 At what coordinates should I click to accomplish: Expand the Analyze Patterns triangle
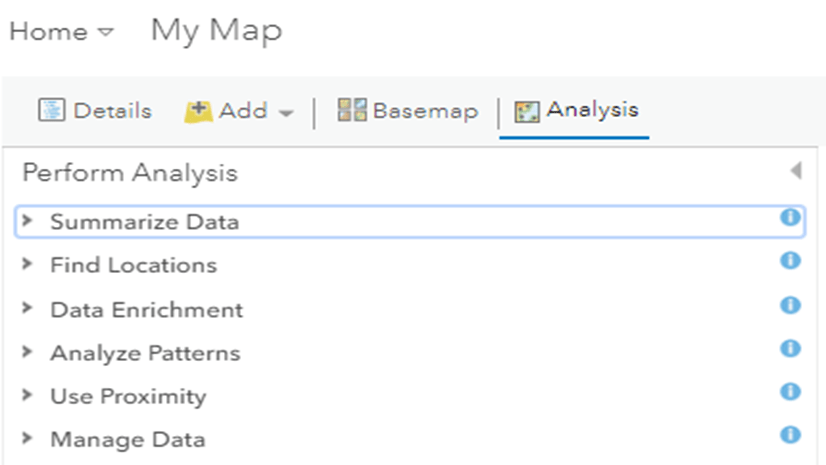coord(28,353)
